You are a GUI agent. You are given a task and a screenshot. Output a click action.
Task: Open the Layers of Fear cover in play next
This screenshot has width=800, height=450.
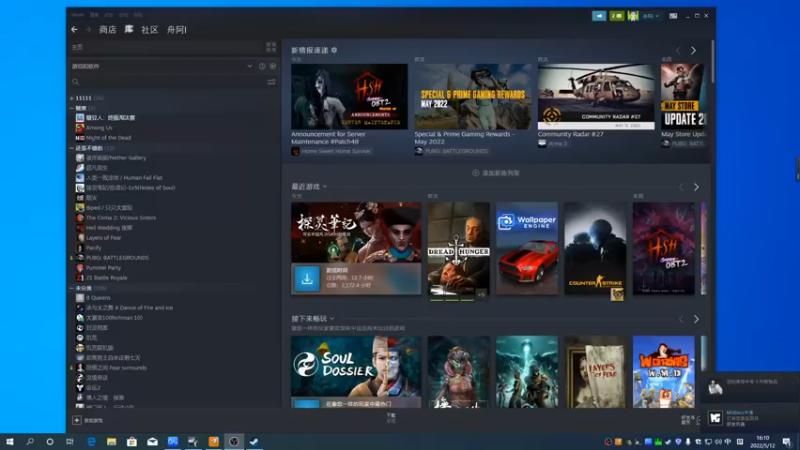coord(595,371)
